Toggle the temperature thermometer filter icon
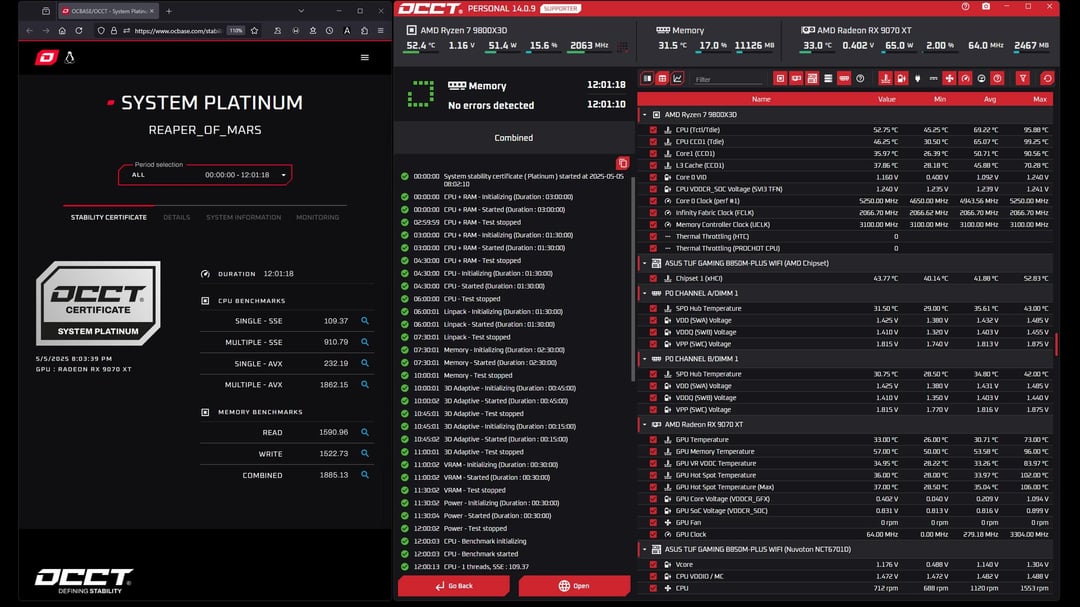Screen dimensions: 1080x607 pos(885,79)
